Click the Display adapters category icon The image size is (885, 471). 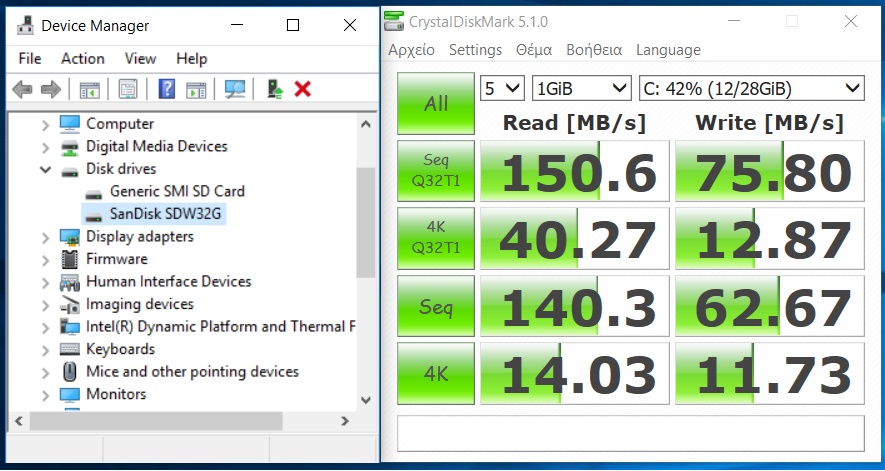[69, 237]
